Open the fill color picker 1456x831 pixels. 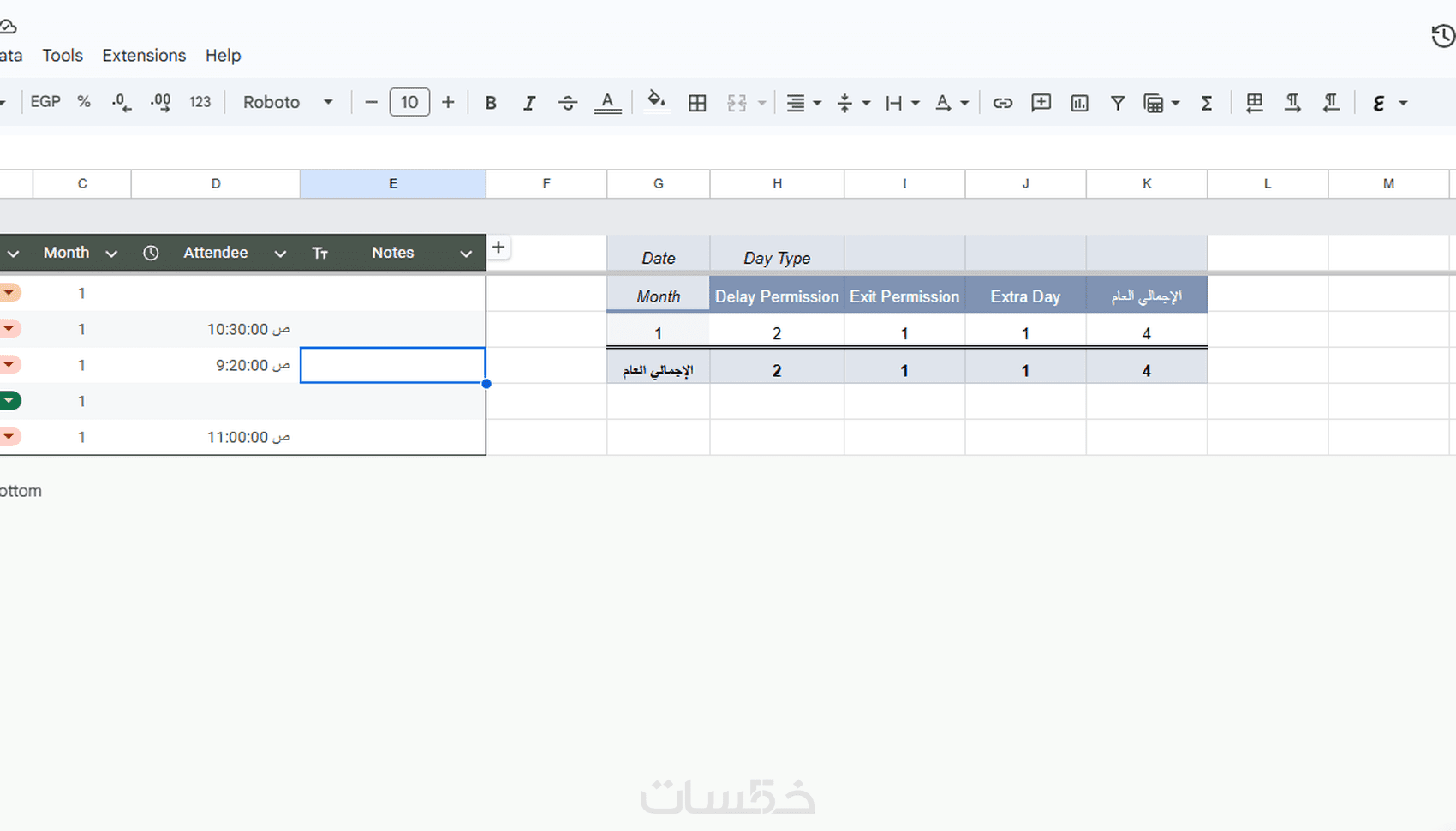tap(656, 101)
